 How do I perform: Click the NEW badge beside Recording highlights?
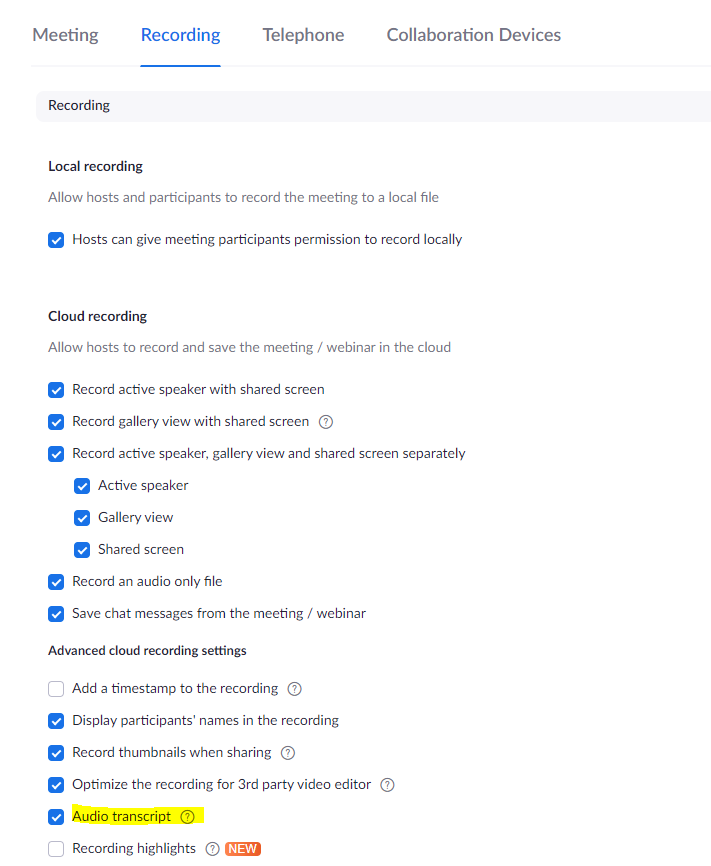coord(243,849)
